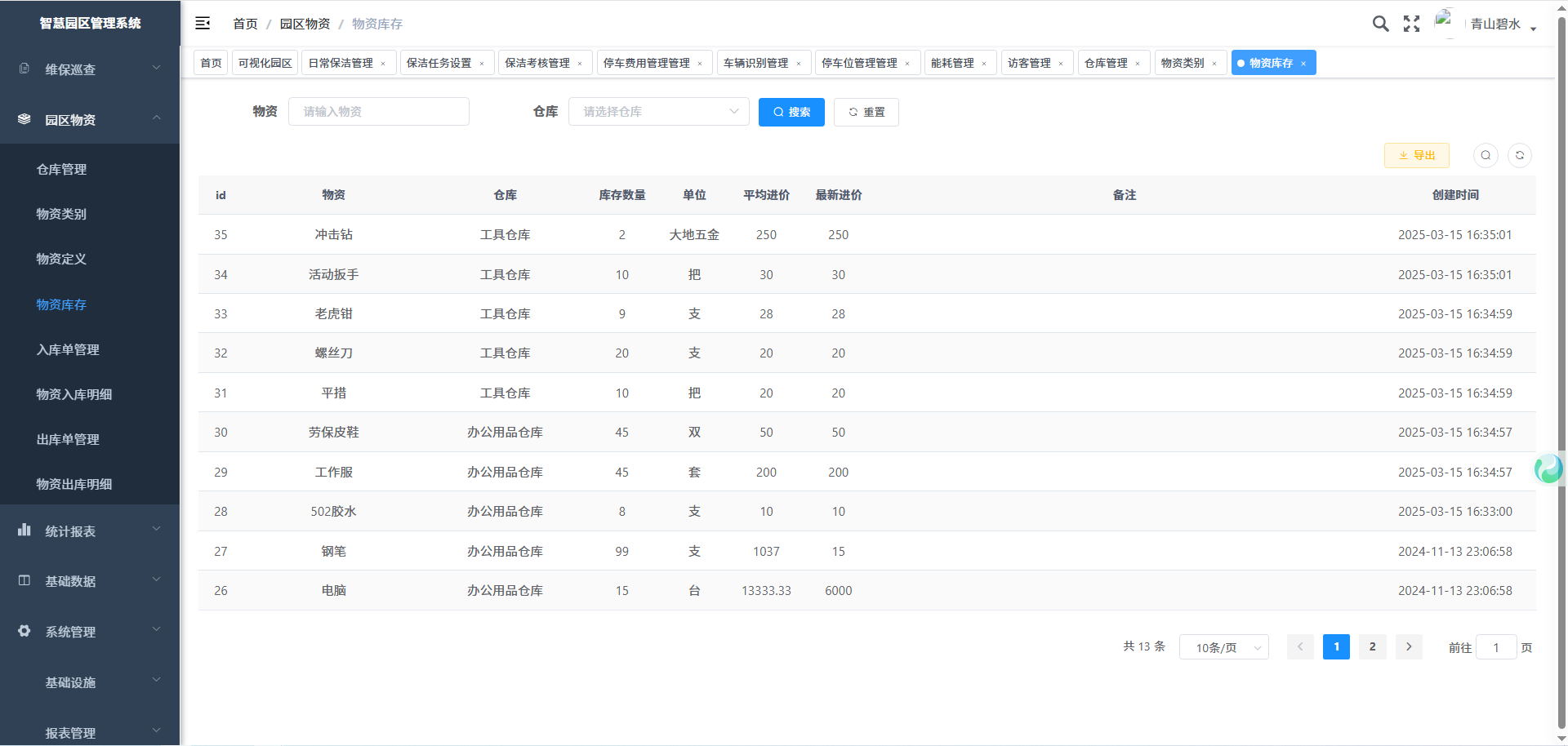Go to page 2 of results
Viewport: 1568px width, 746px height.
click(x=1372, y=646)
